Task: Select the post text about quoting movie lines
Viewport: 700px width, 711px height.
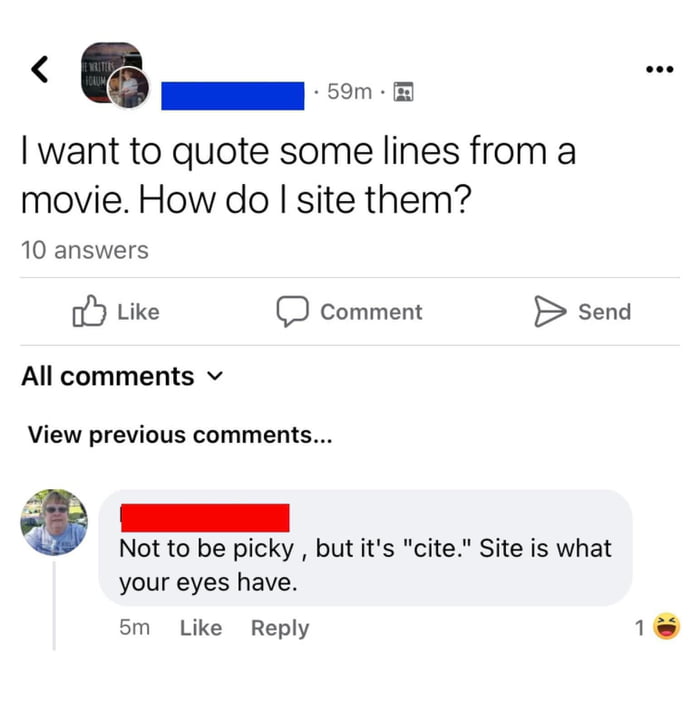Action: [298, 177]
